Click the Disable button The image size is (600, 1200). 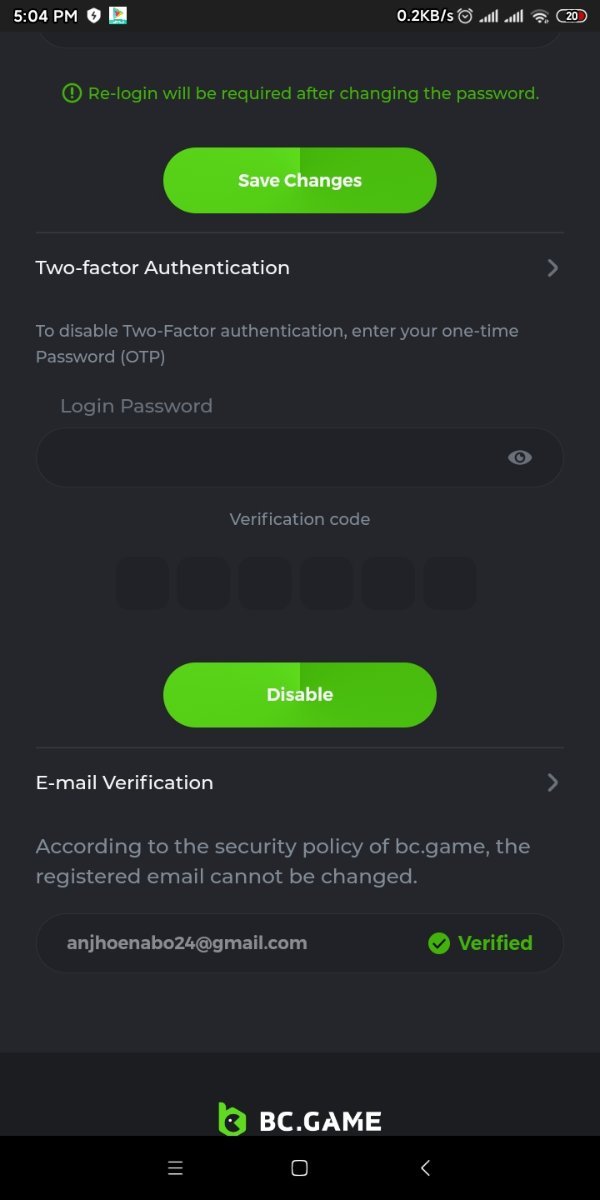point(300,695)
